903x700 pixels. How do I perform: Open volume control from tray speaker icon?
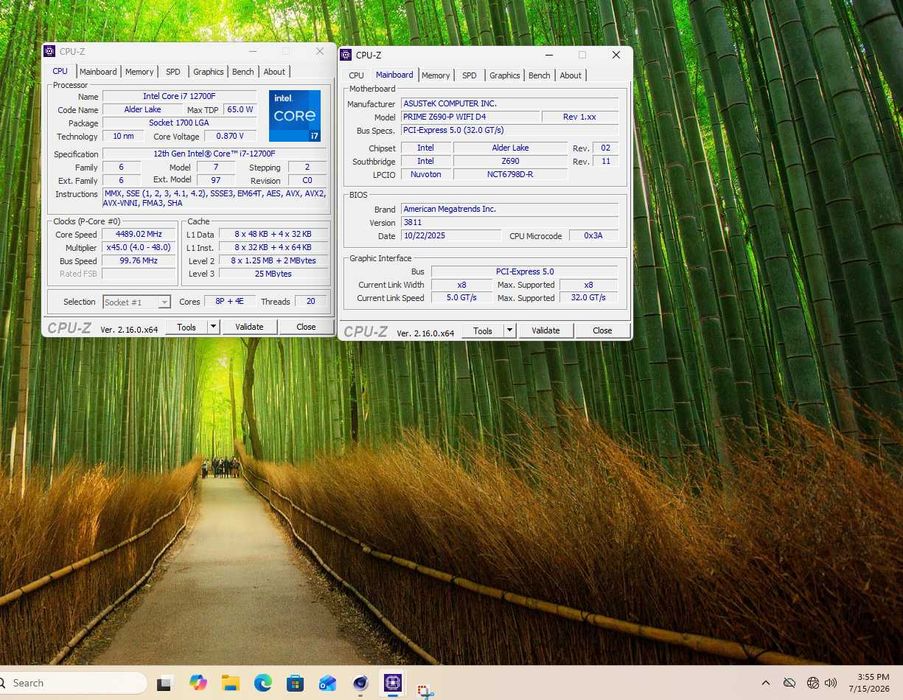pos(830,683)
